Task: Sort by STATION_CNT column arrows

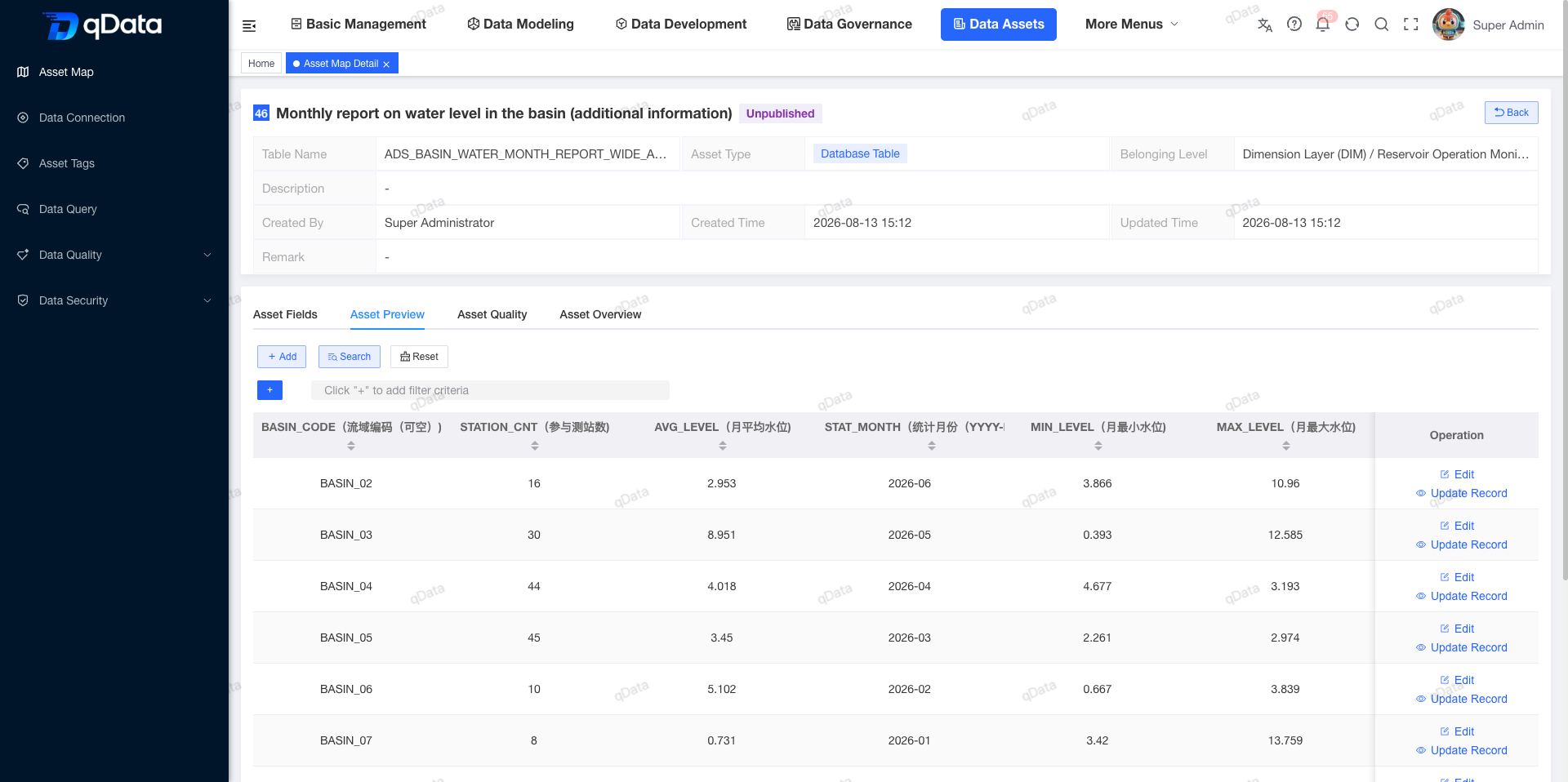Action: pos(535,446)
